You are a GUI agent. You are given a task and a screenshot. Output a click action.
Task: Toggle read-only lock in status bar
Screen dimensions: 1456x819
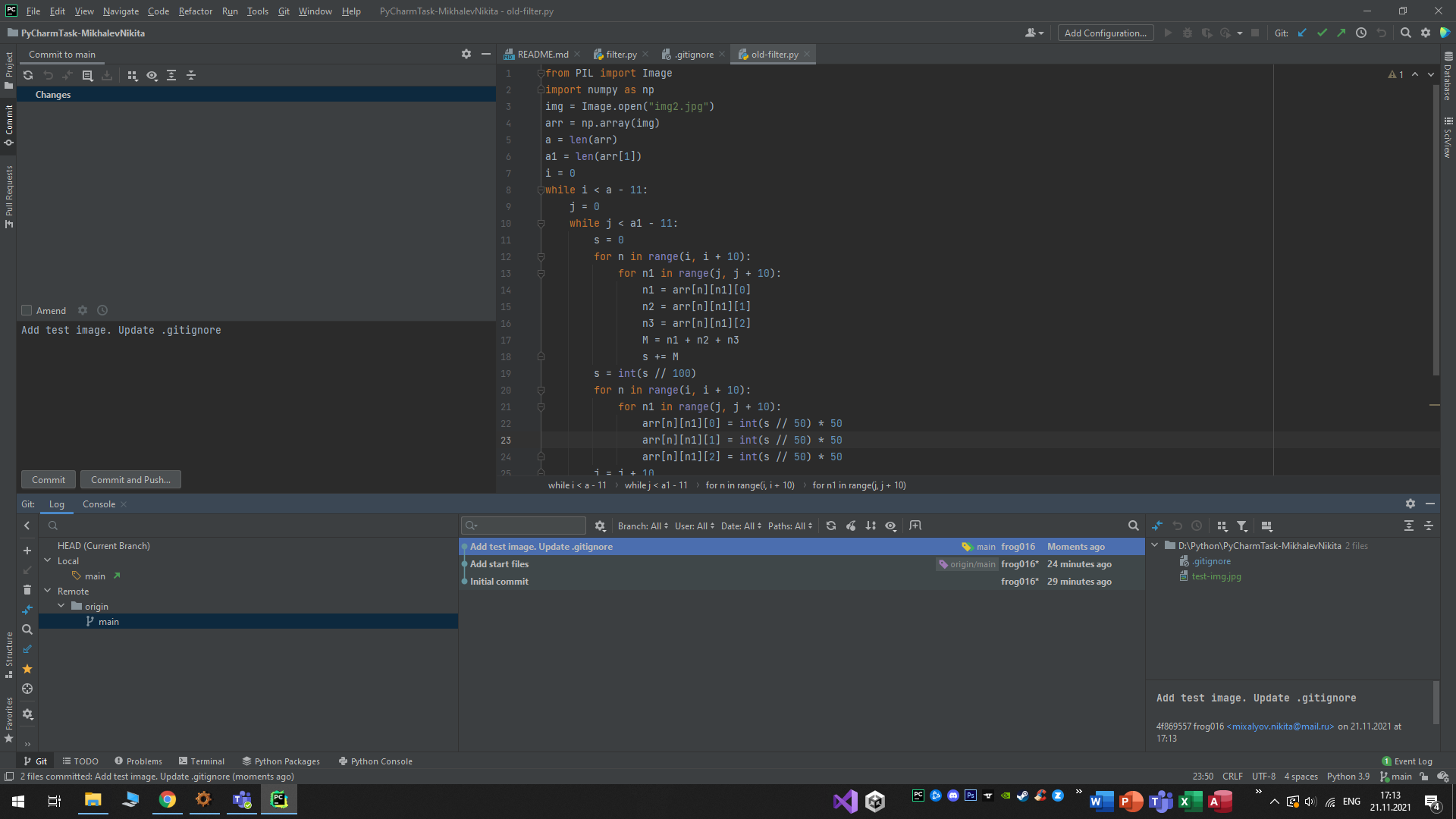click(1423, 777)
